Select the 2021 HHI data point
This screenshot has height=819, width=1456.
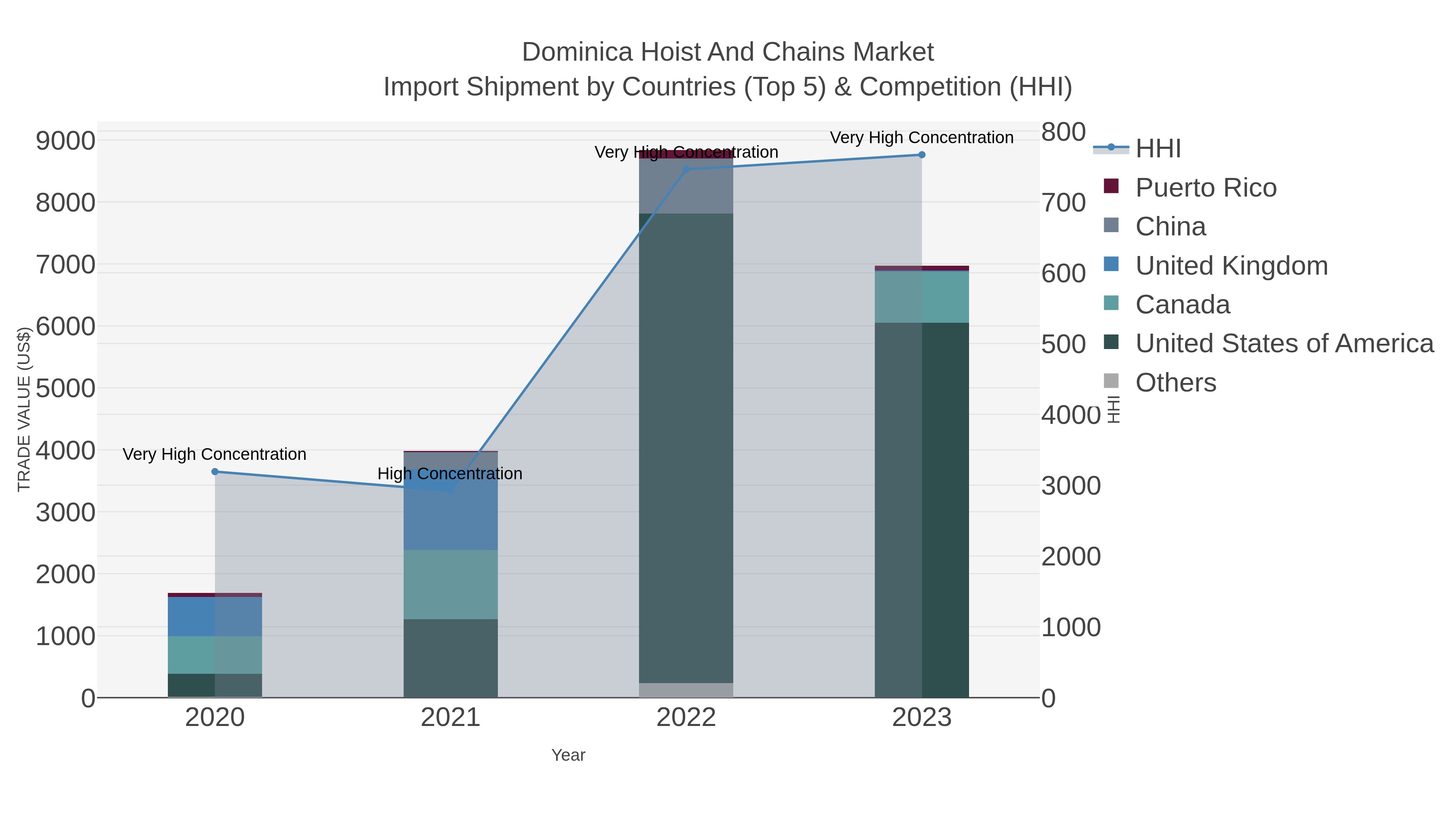451,491
